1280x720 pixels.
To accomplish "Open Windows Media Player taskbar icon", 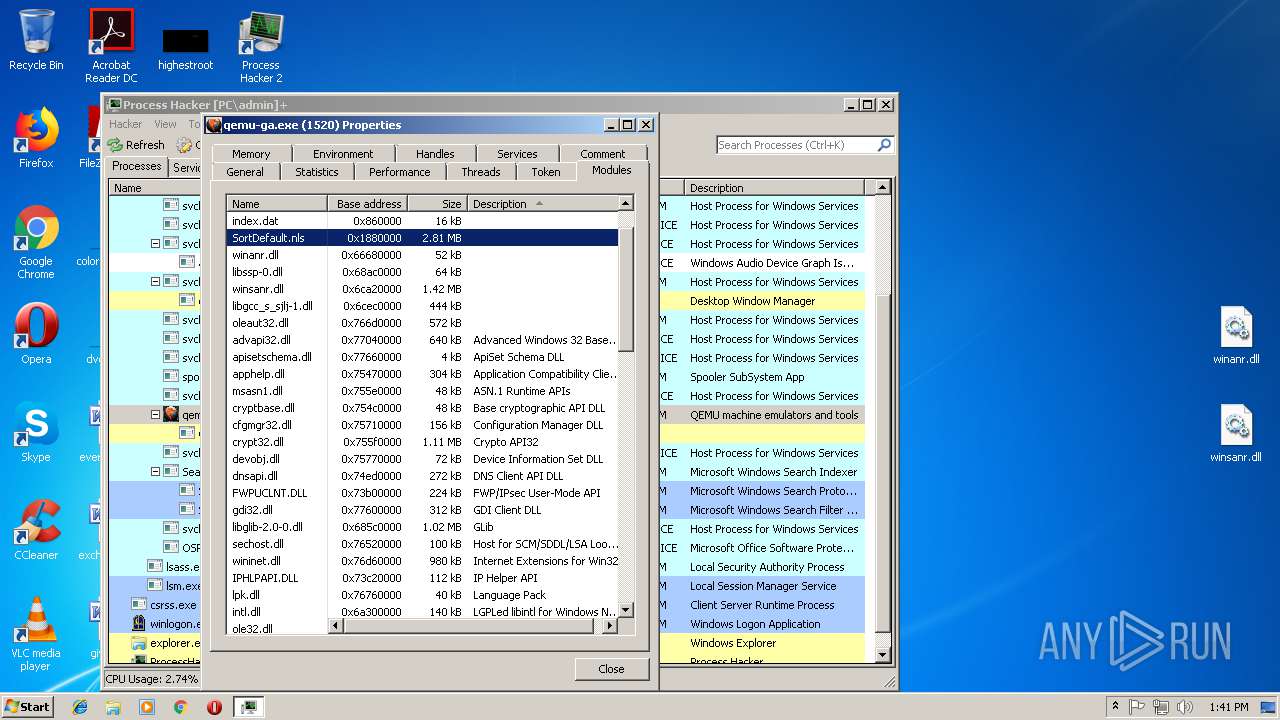I will [x=147, y=707].
